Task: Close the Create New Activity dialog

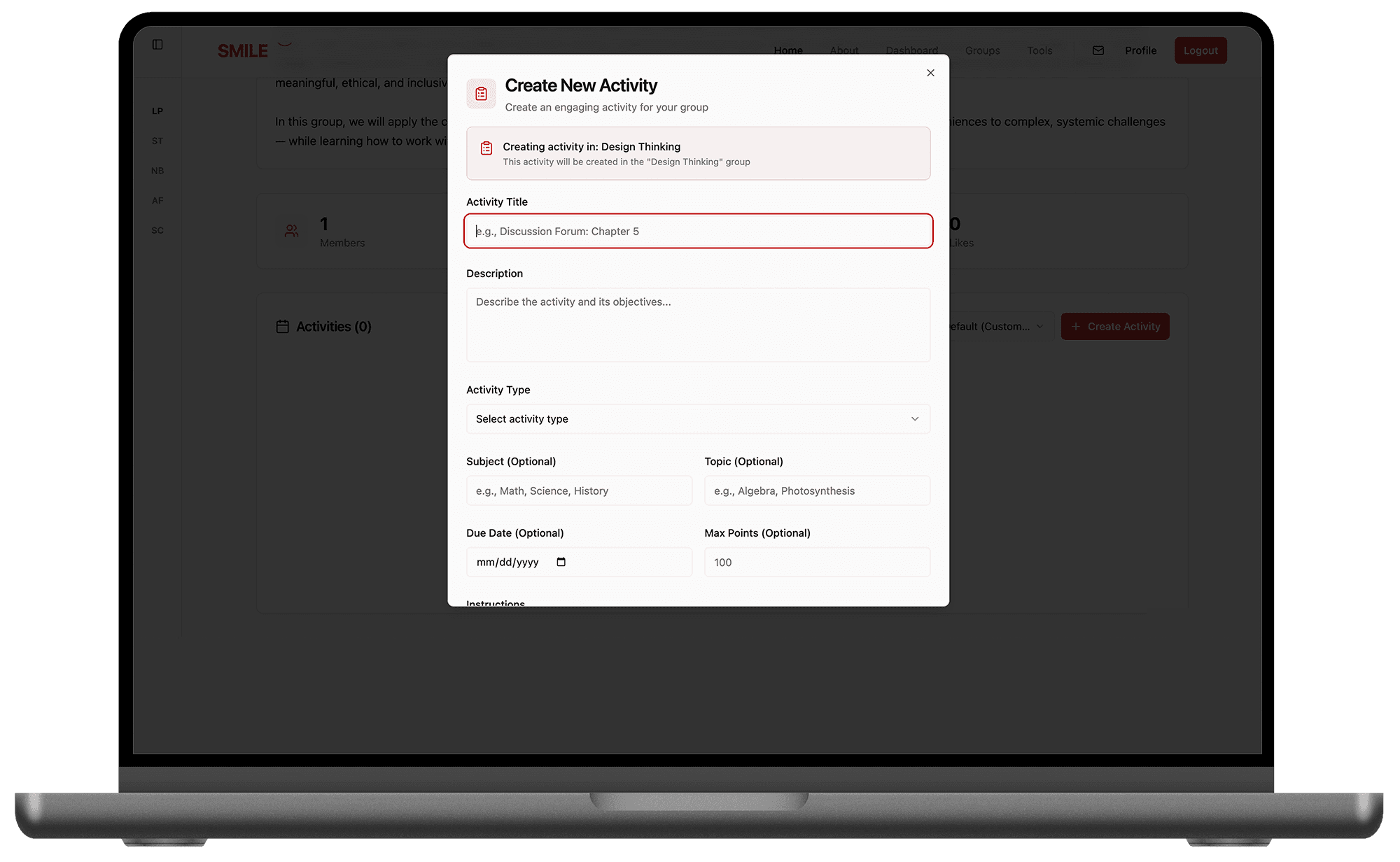Action: [x=930, y=73]
